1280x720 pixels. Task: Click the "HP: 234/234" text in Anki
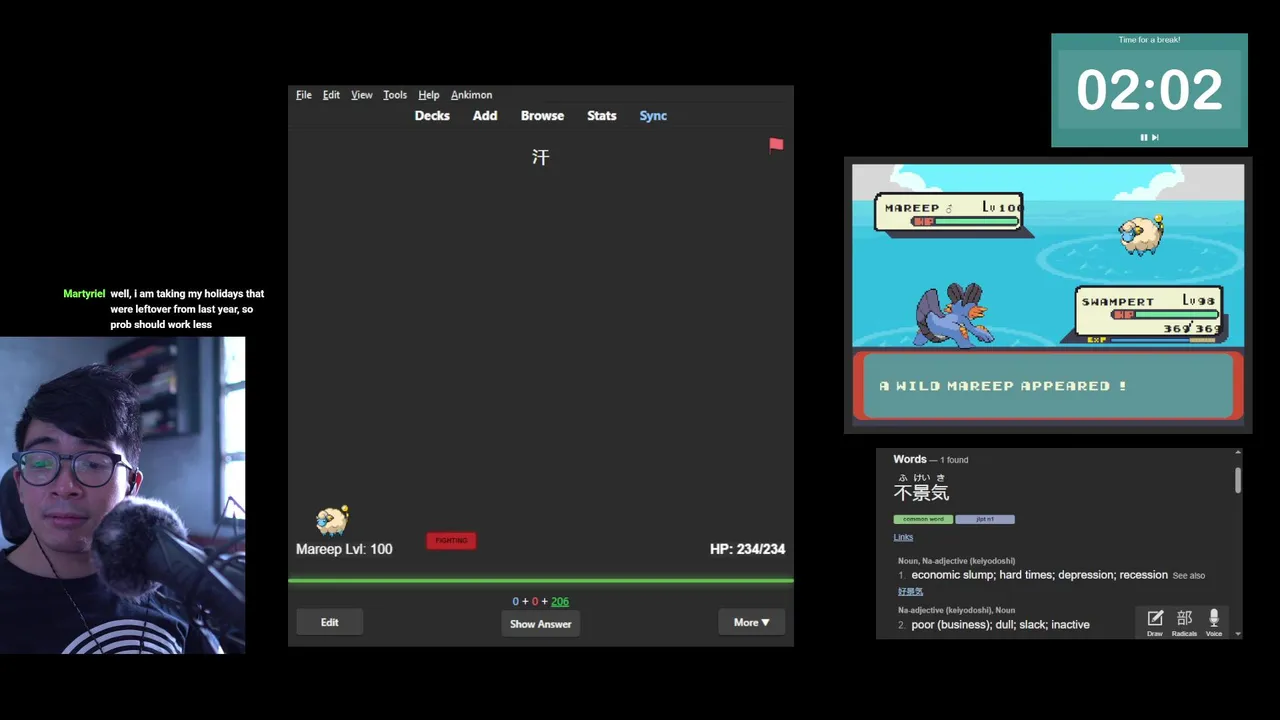coord(747,549)
